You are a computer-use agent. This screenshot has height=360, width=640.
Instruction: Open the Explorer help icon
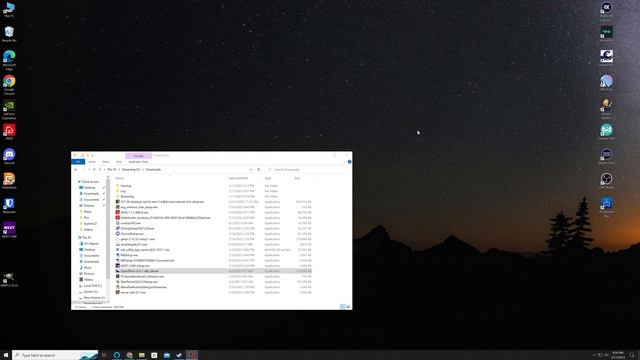349,162
